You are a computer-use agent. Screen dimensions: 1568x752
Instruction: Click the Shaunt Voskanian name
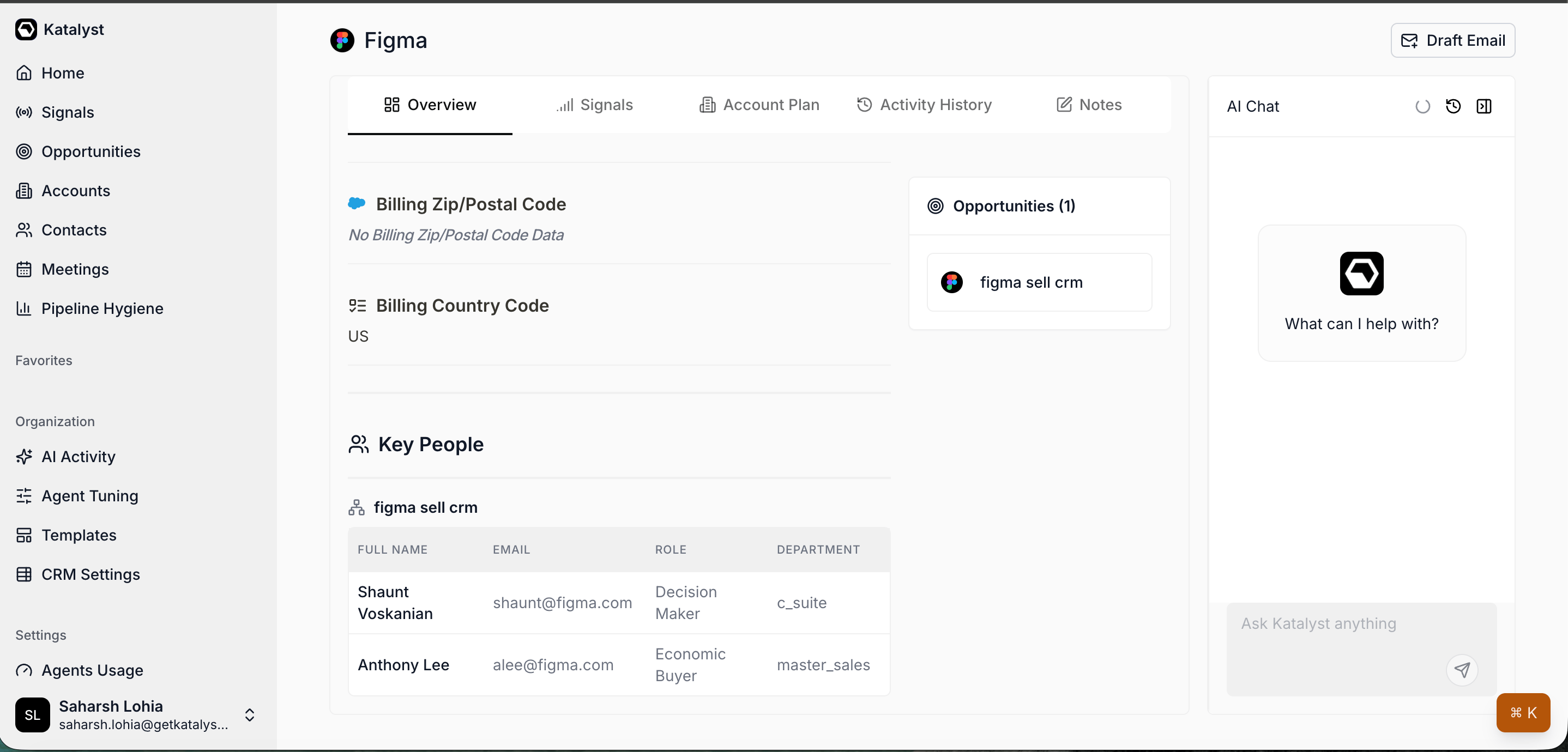395,603
